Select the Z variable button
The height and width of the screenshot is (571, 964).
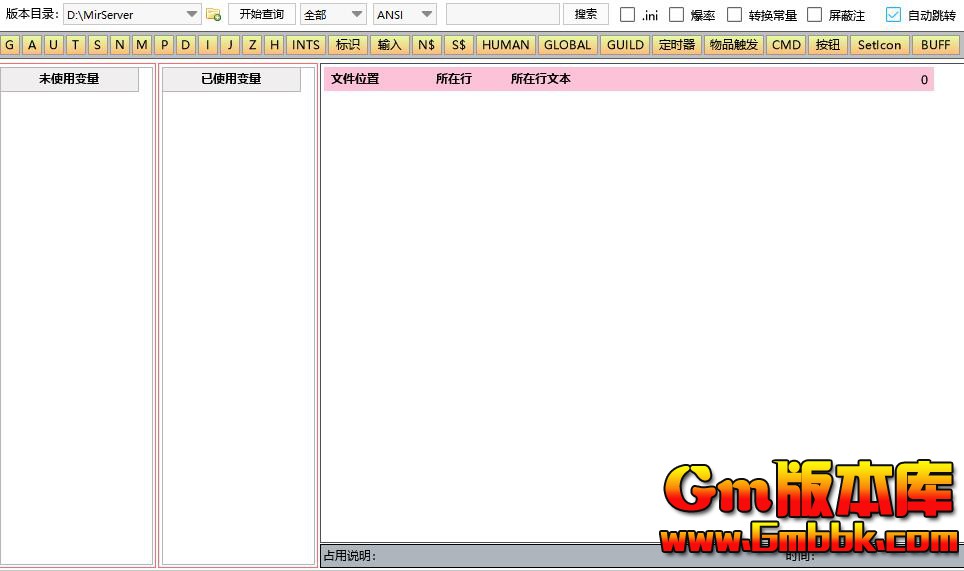coord(252,45)
